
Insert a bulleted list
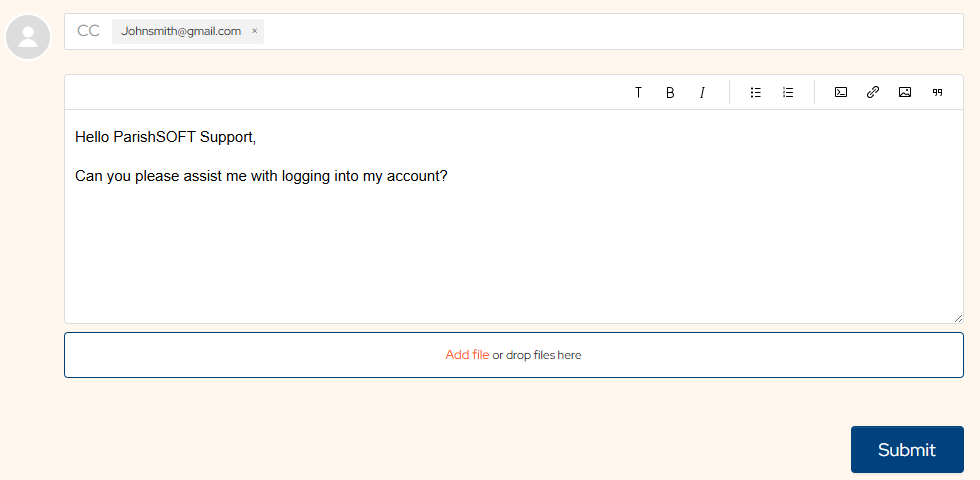tap(756, 92)
